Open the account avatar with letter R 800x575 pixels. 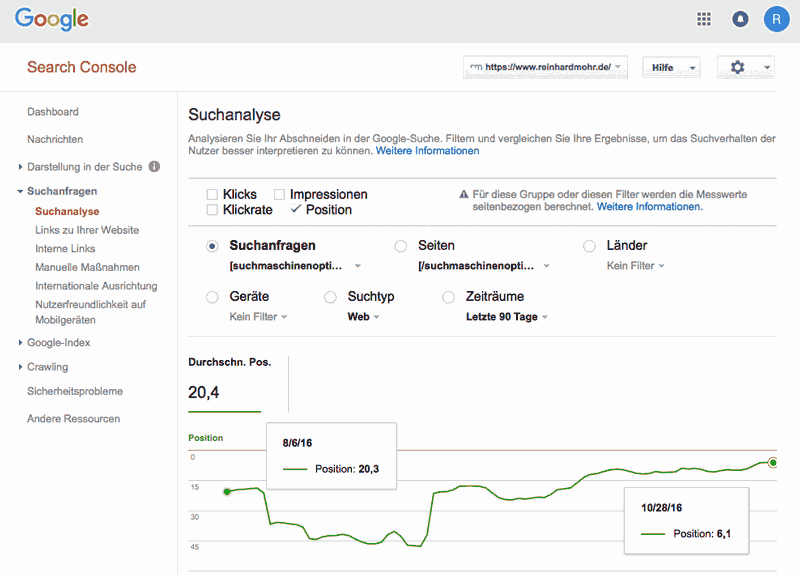tap(776, 19)
